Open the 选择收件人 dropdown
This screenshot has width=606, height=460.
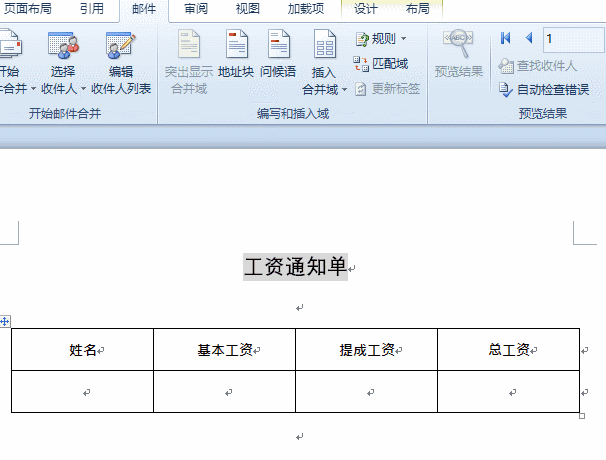64,88
